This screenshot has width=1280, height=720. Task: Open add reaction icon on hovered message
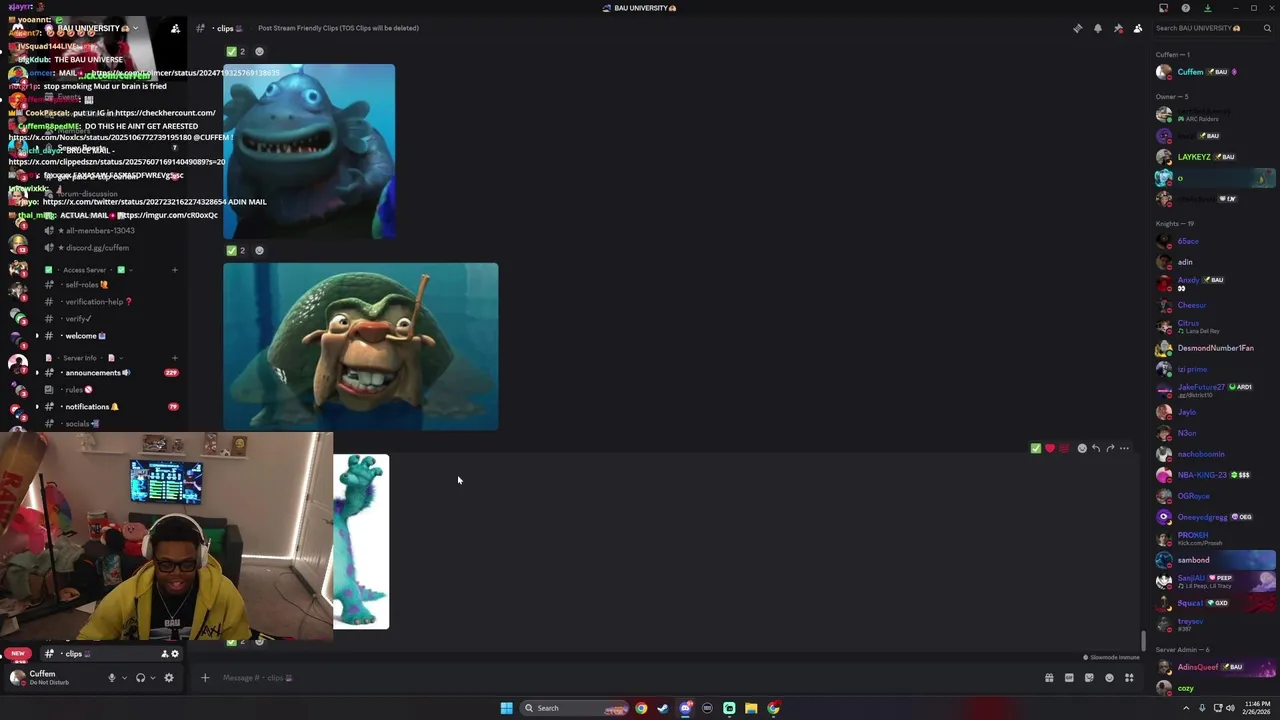coord(1082,448)
